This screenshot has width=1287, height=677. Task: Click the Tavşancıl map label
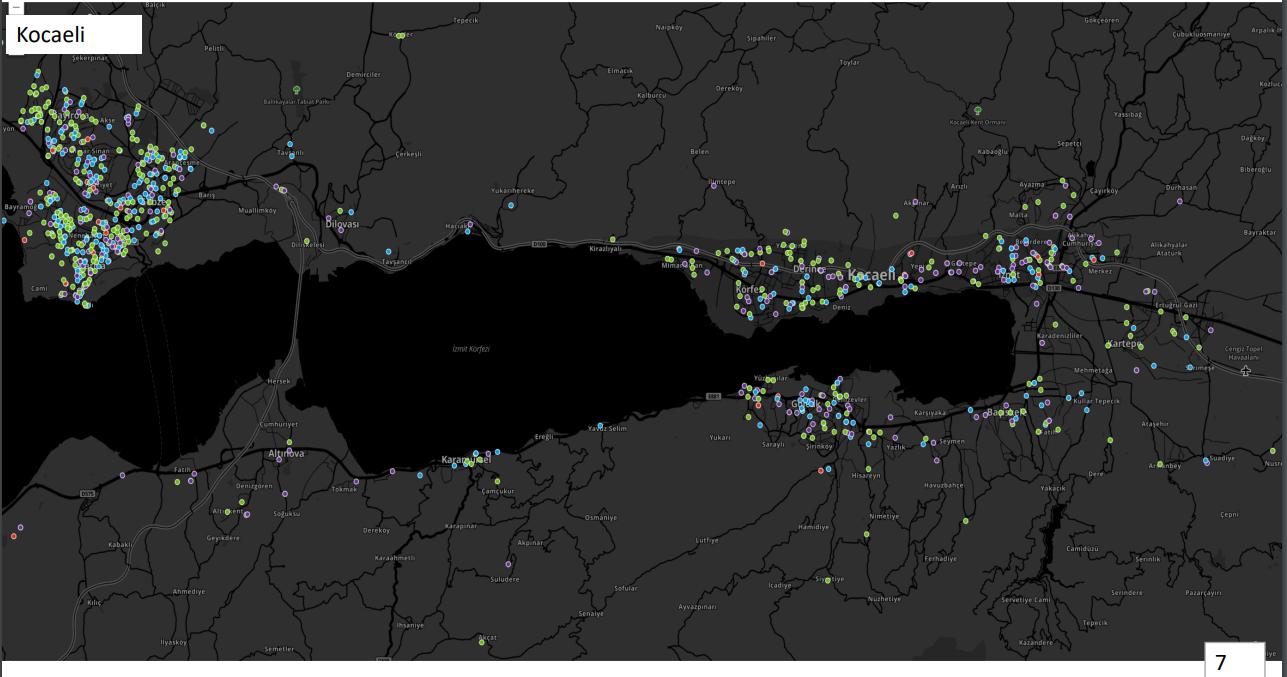(397, 261)
